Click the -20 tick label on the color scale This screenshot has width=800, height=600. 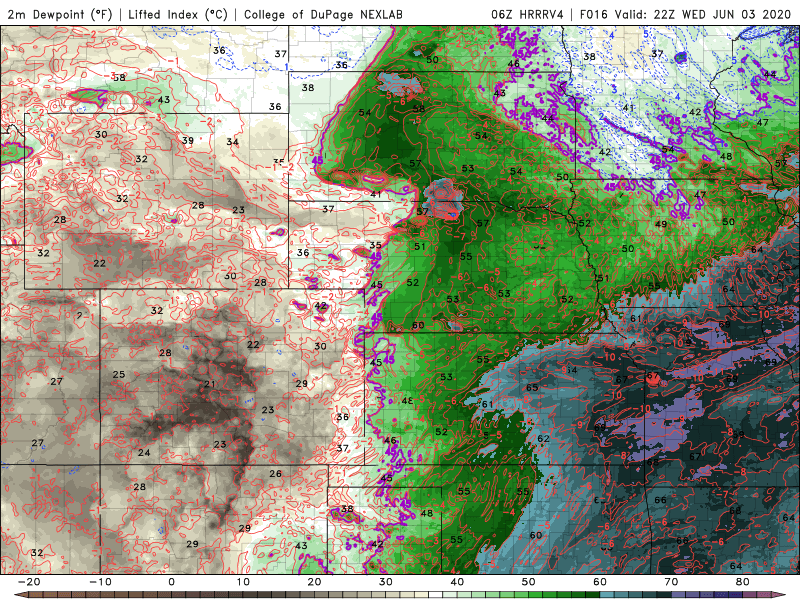tap(29, 582)
